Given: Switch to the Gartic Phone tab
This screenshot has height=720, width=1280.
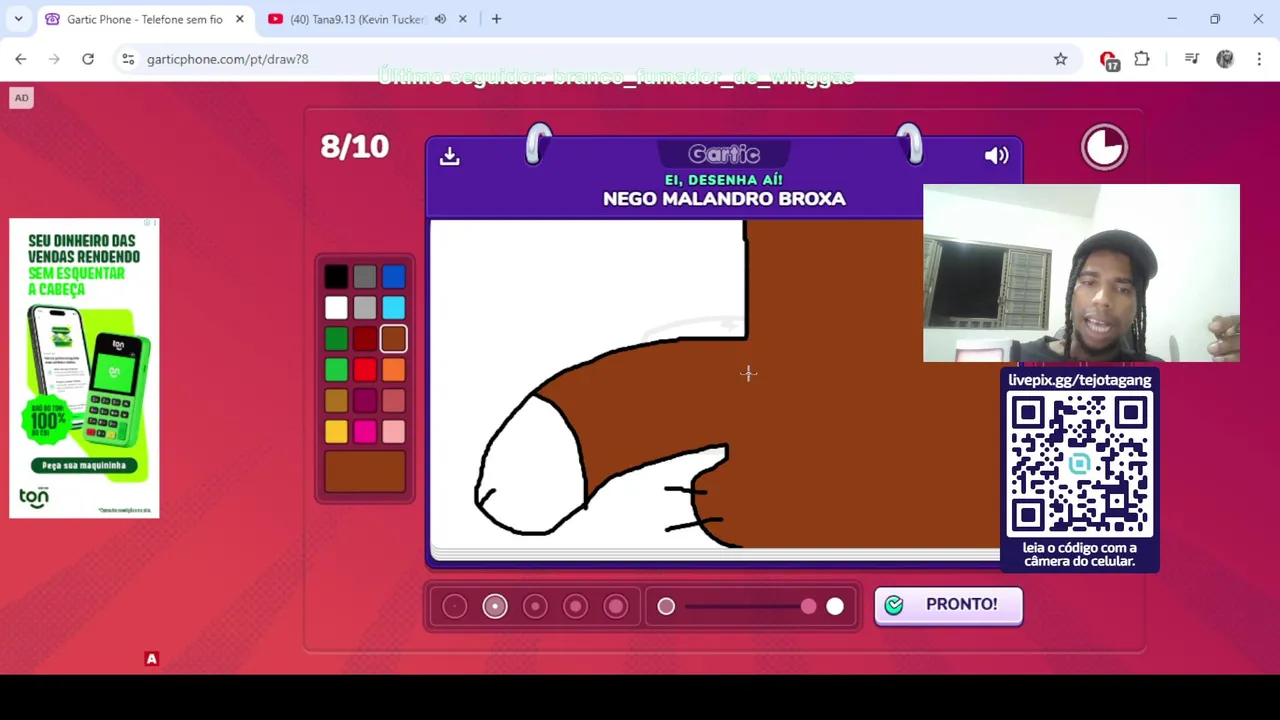Looking at the screenshot, I should click(x=144, y=19).
